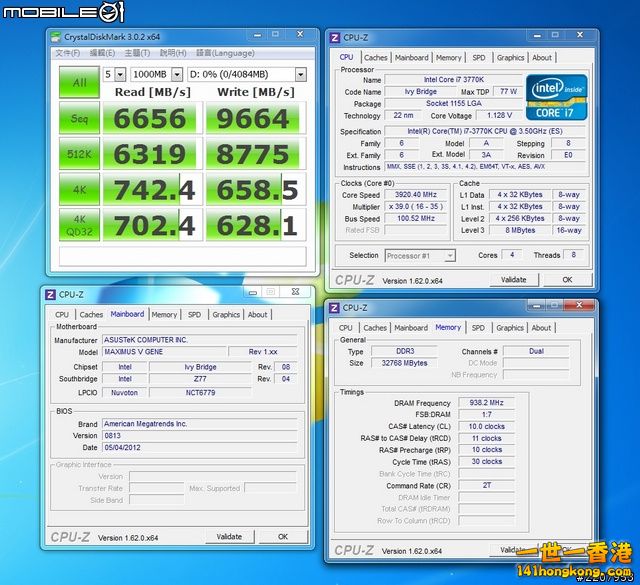640x585 pixels.
Task: Click the CPU-Z icon in the Mainboard window title bar
Action: 50,294
